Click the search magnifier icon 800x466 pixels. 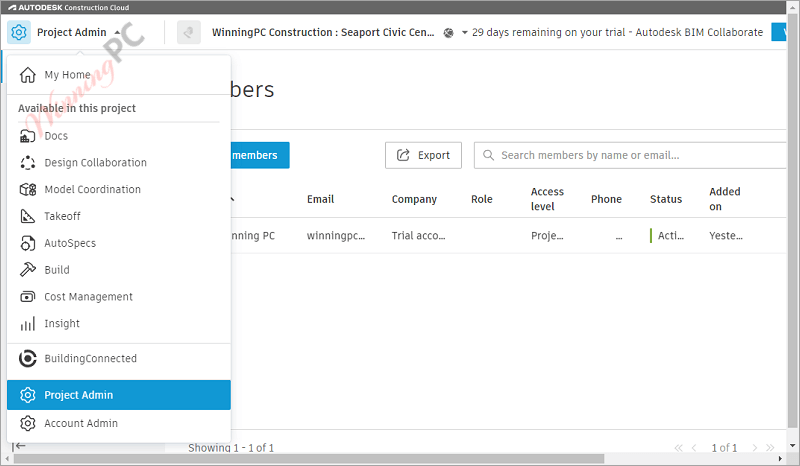point(488,155)
